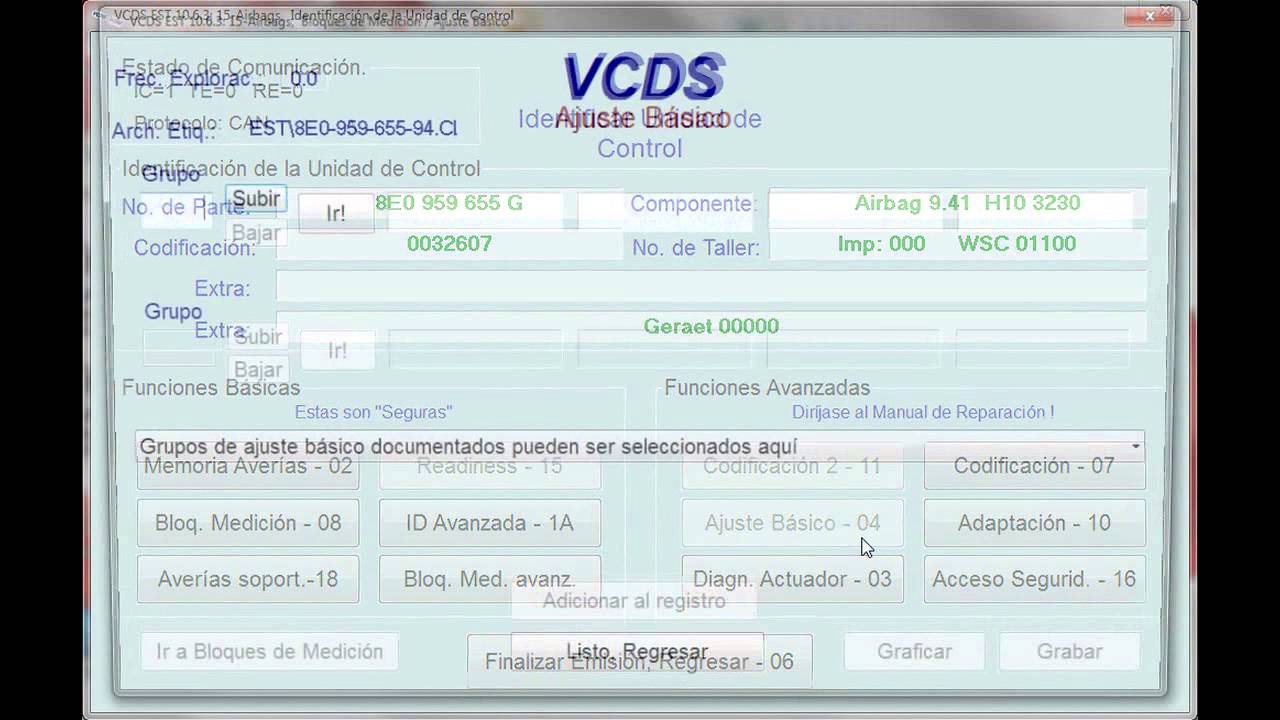Click Ir! in the upper Grupo row
This screenshot has width=1280, height=720.
tap(336, 214)
